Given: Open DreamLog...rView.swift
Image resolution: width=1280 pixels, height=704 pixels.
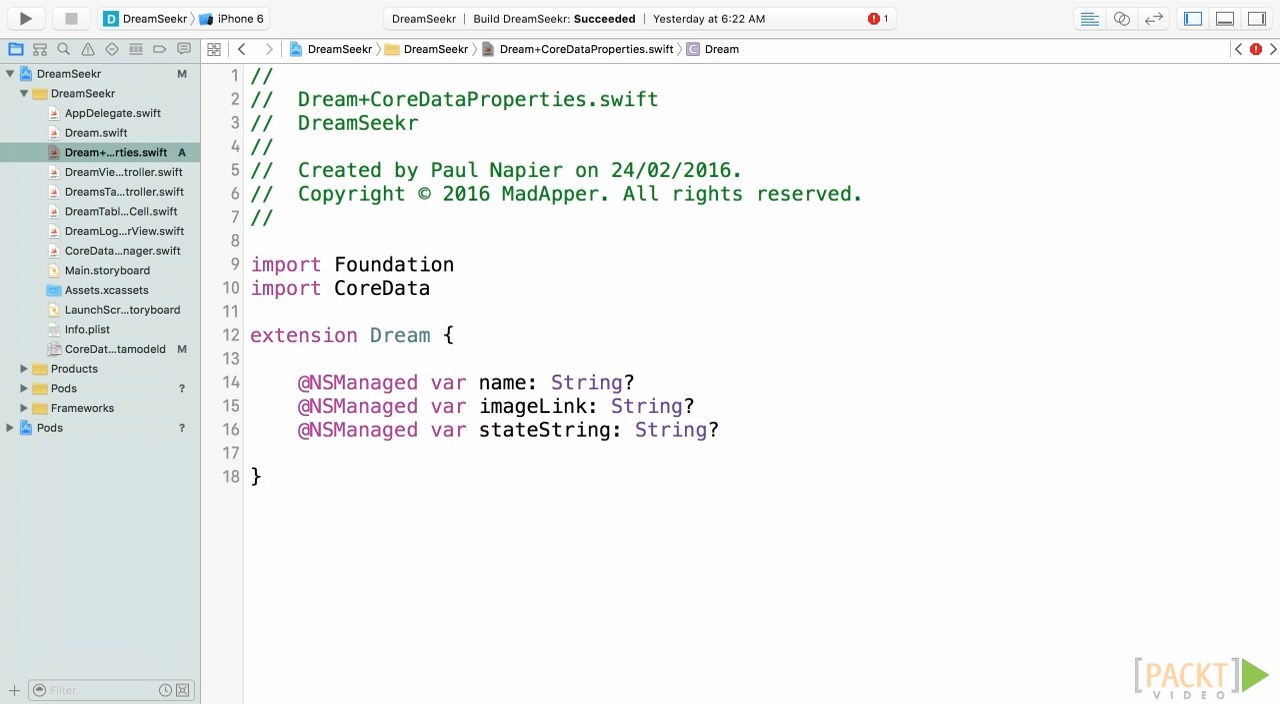Looking at the screenshot, I should [x=100, y=231].
